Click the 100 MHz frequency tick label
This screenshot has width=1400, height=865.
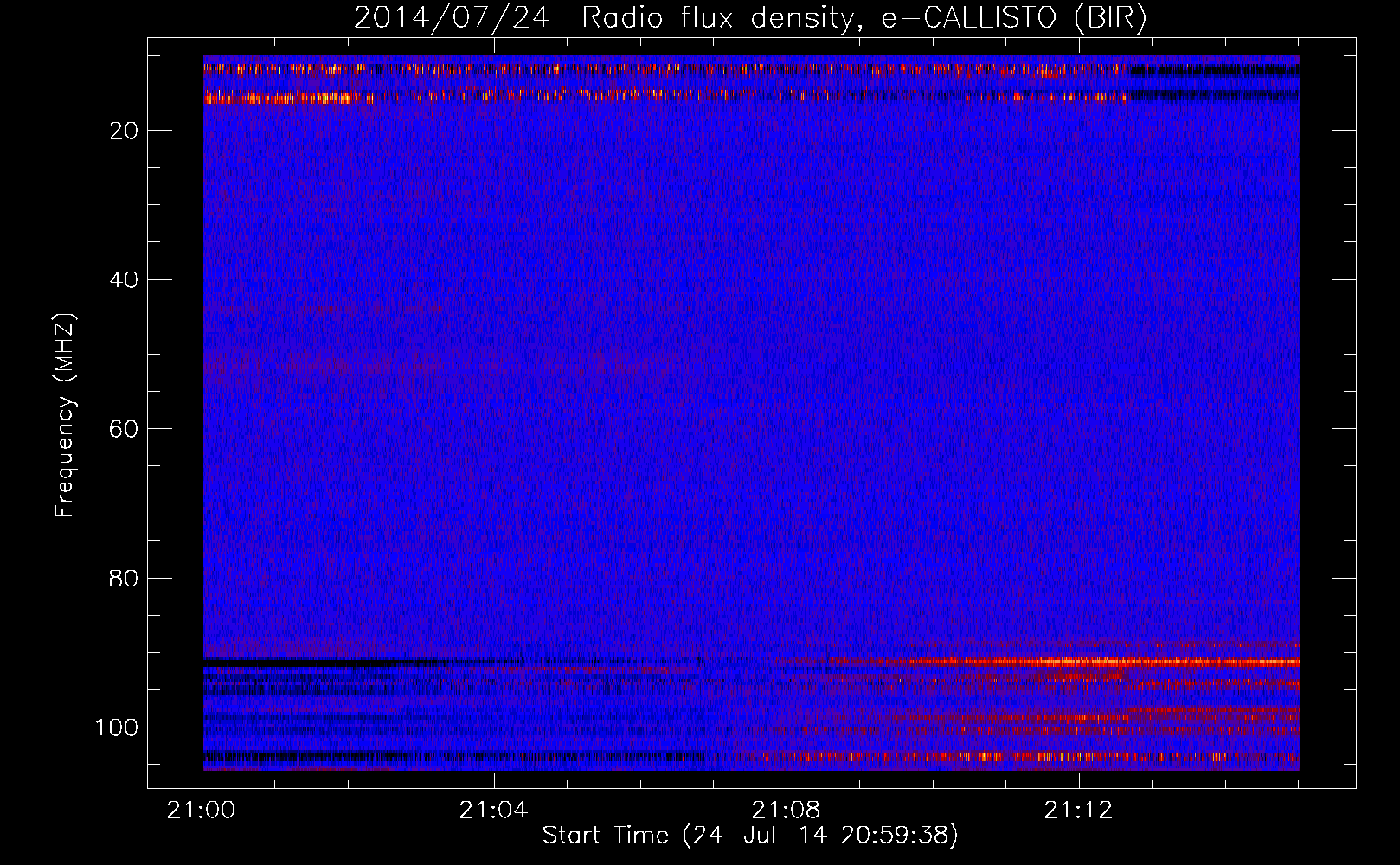point(117,727)
